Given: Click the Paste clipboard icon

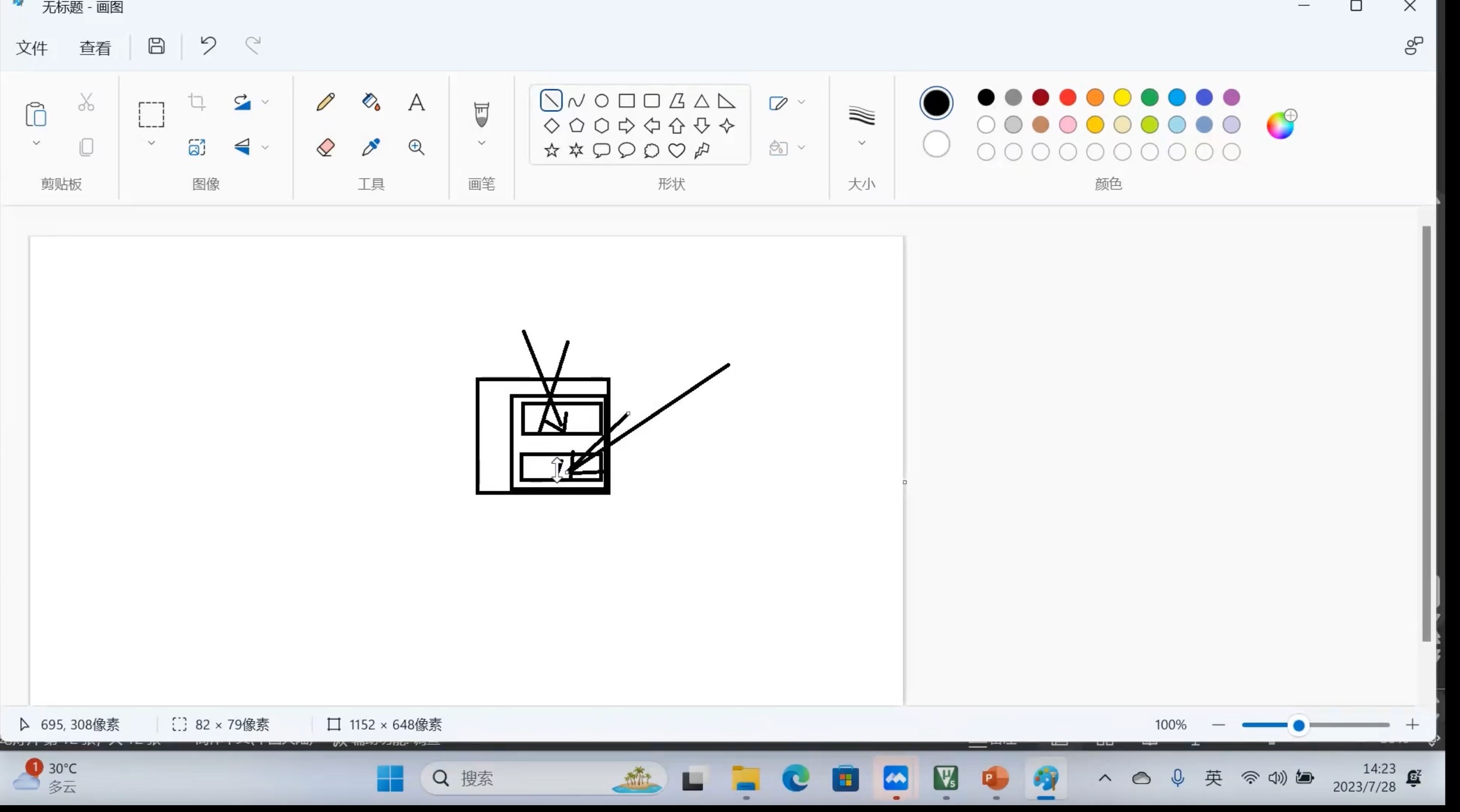Looking at the screenshot, I should [x=36, y=114].
